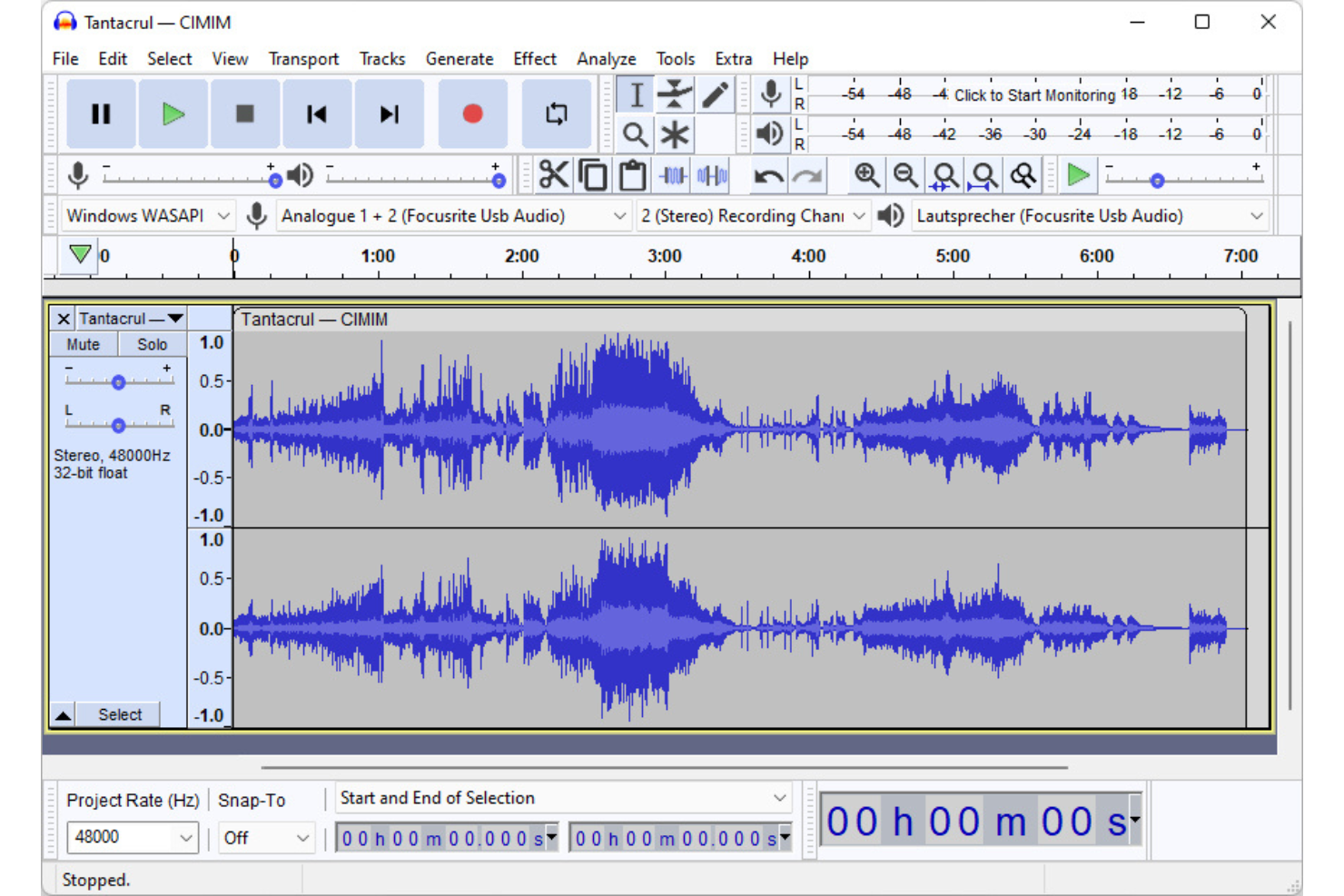
Task: Click the track Select button
Action: (x=120, y=715)
